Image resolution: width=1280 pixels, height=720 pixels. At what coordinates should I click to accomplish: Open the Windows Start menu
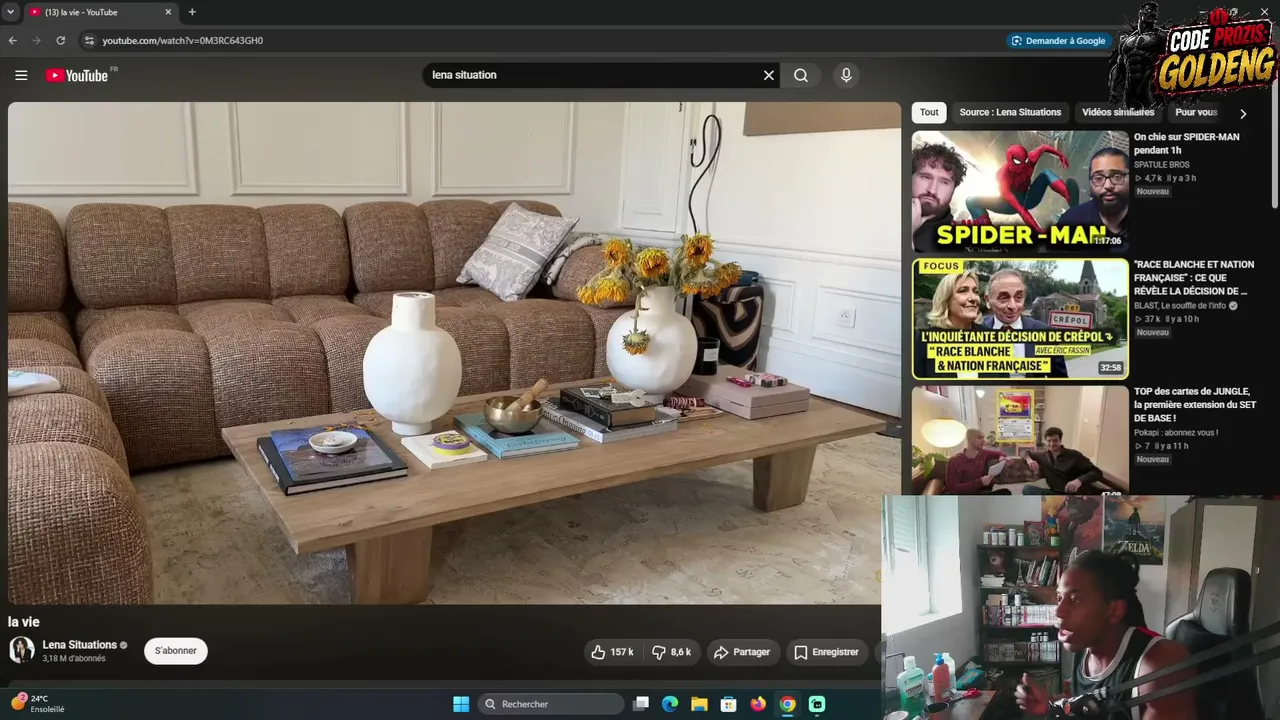(x=461, y=704)
